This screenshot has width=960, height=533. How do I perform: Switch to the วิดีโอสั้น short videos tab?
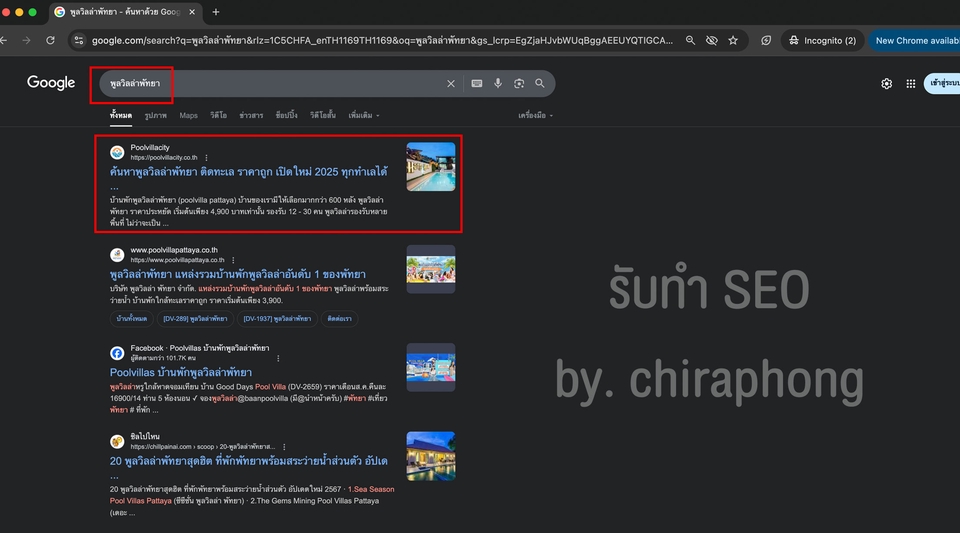[x=323, y=115]
